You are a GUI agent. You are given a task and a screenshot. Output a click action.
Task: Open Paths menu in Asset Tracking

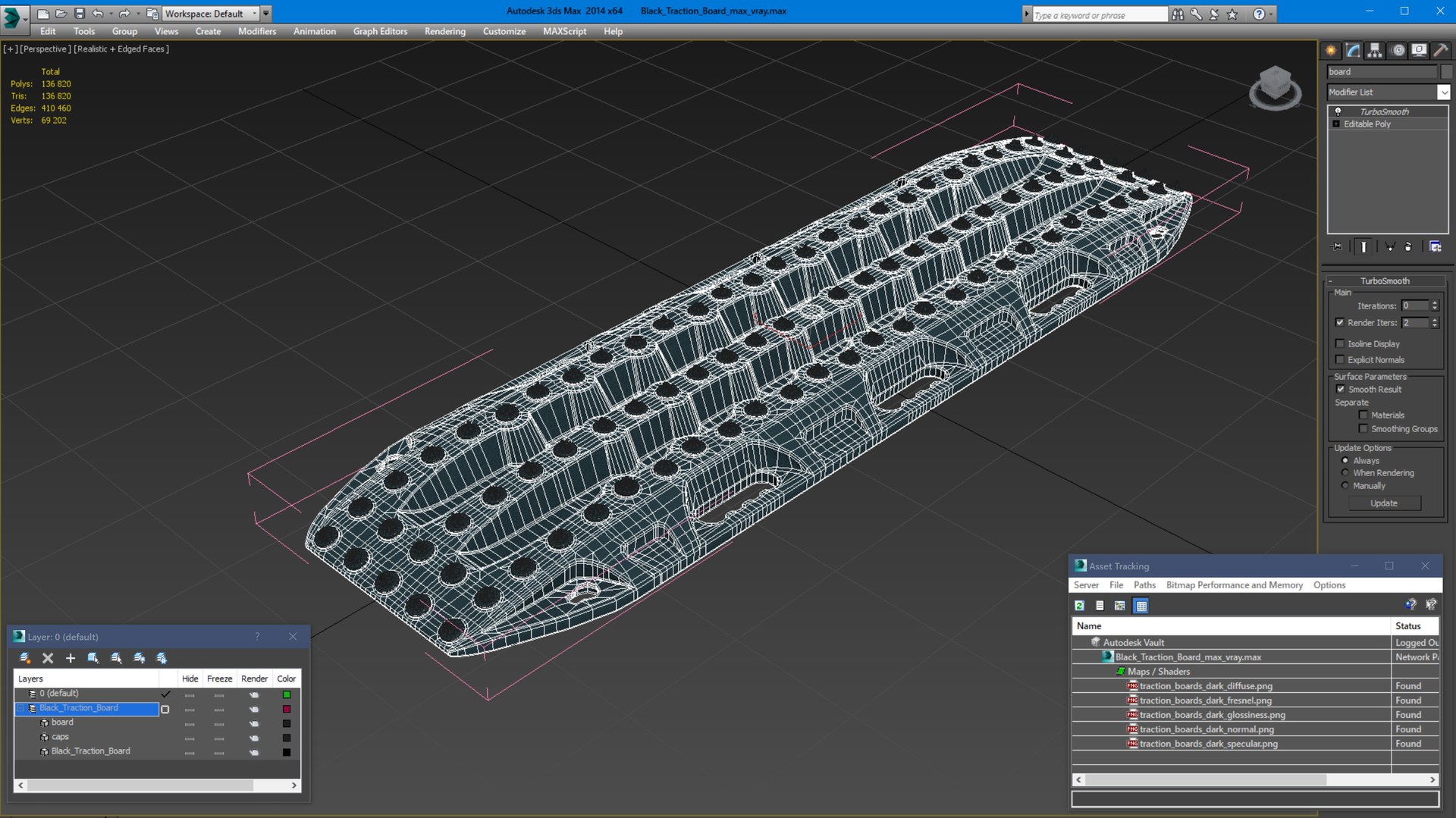(x=1144, y=585)
